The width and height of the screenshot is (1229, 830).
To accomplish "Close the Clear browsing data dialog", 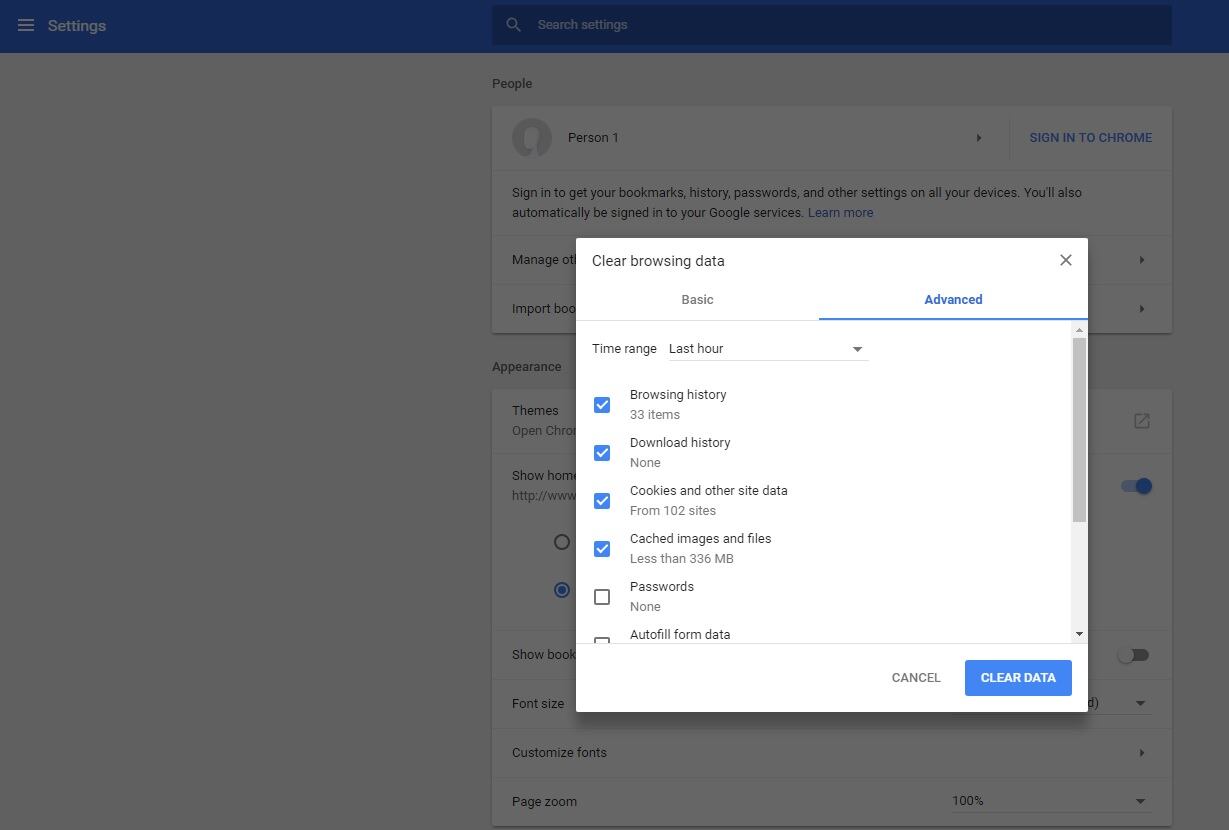I will click(1065, 260).
